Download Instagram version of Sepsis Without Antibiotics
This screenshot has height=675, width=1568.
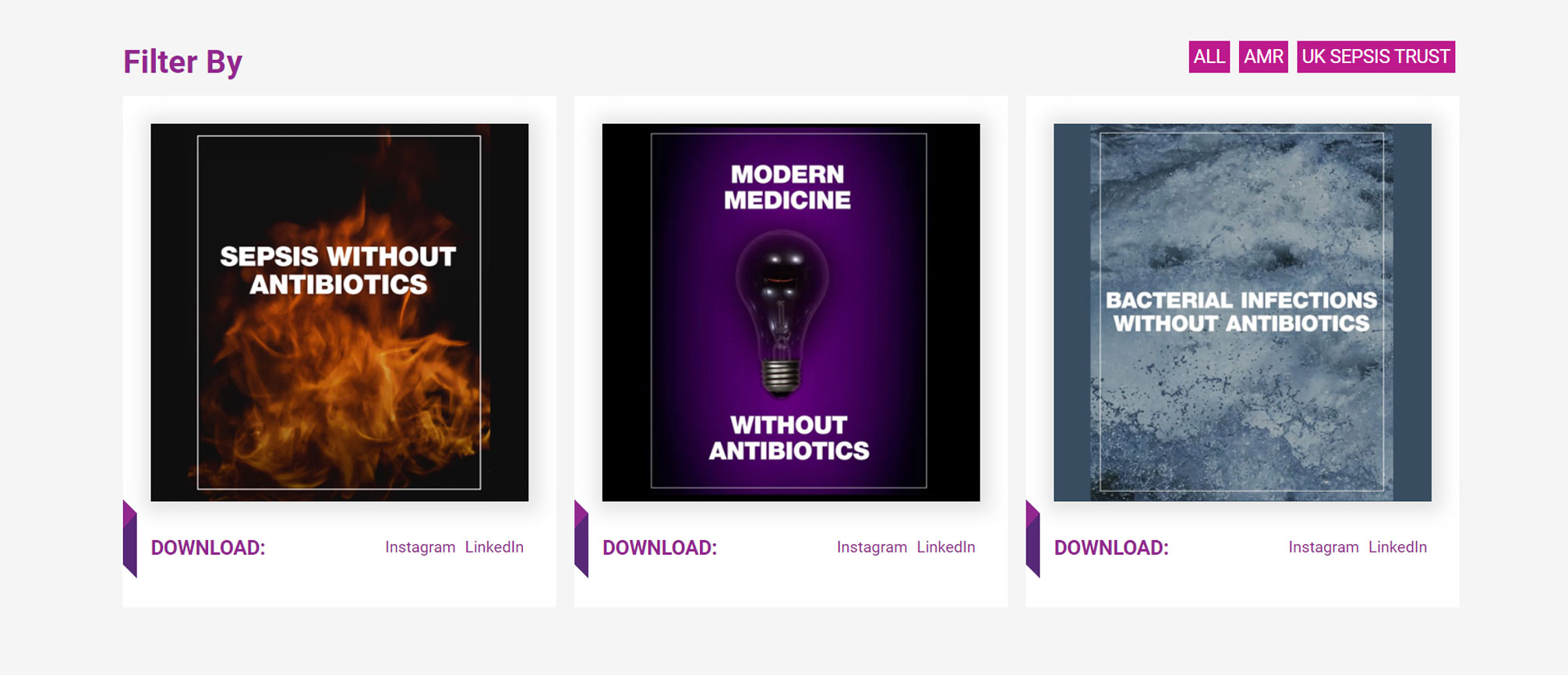[x=420, y=547]
